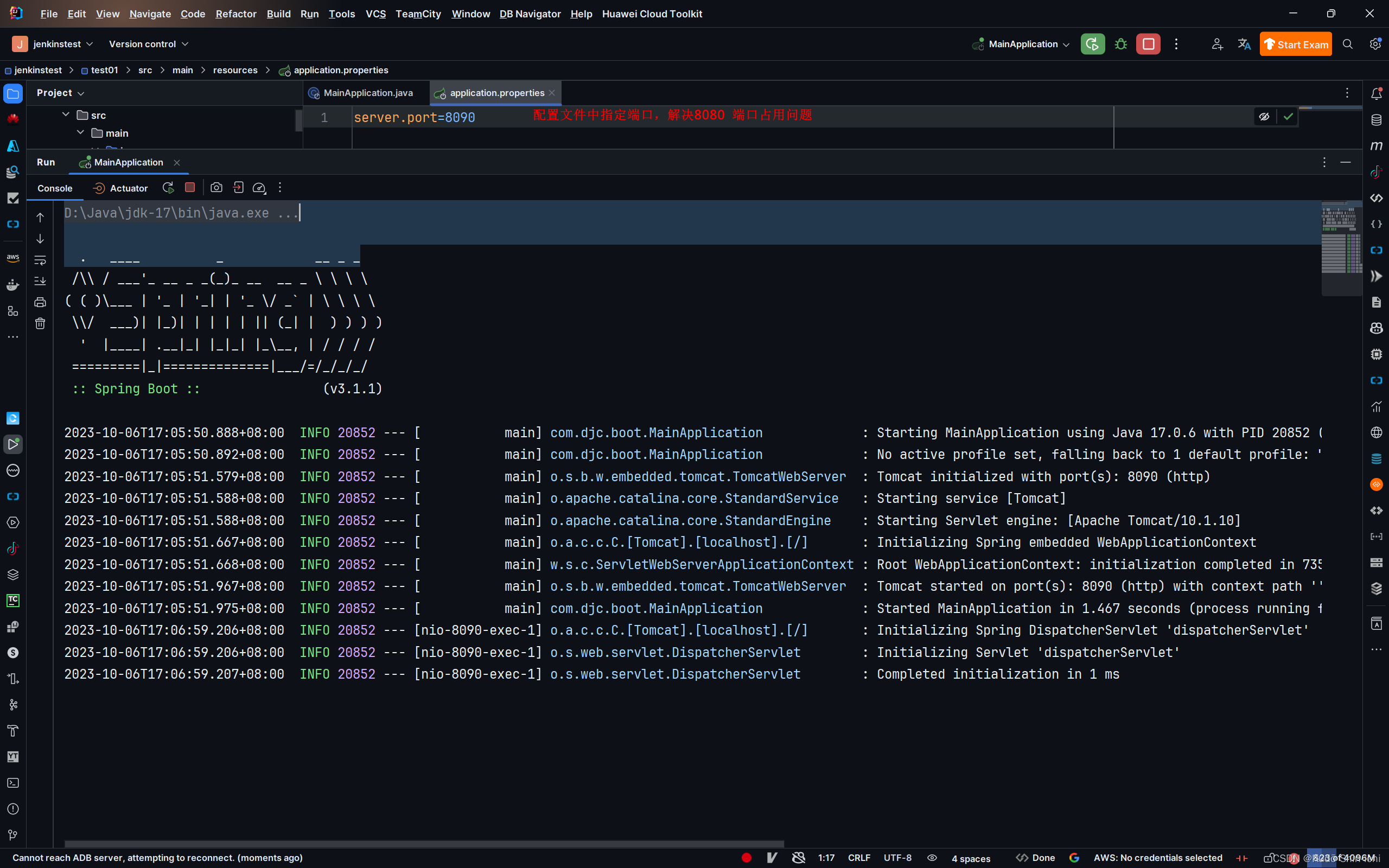
Task: Print console output with the printer icon
Action: pyautogui.click(x=40, y=303)
